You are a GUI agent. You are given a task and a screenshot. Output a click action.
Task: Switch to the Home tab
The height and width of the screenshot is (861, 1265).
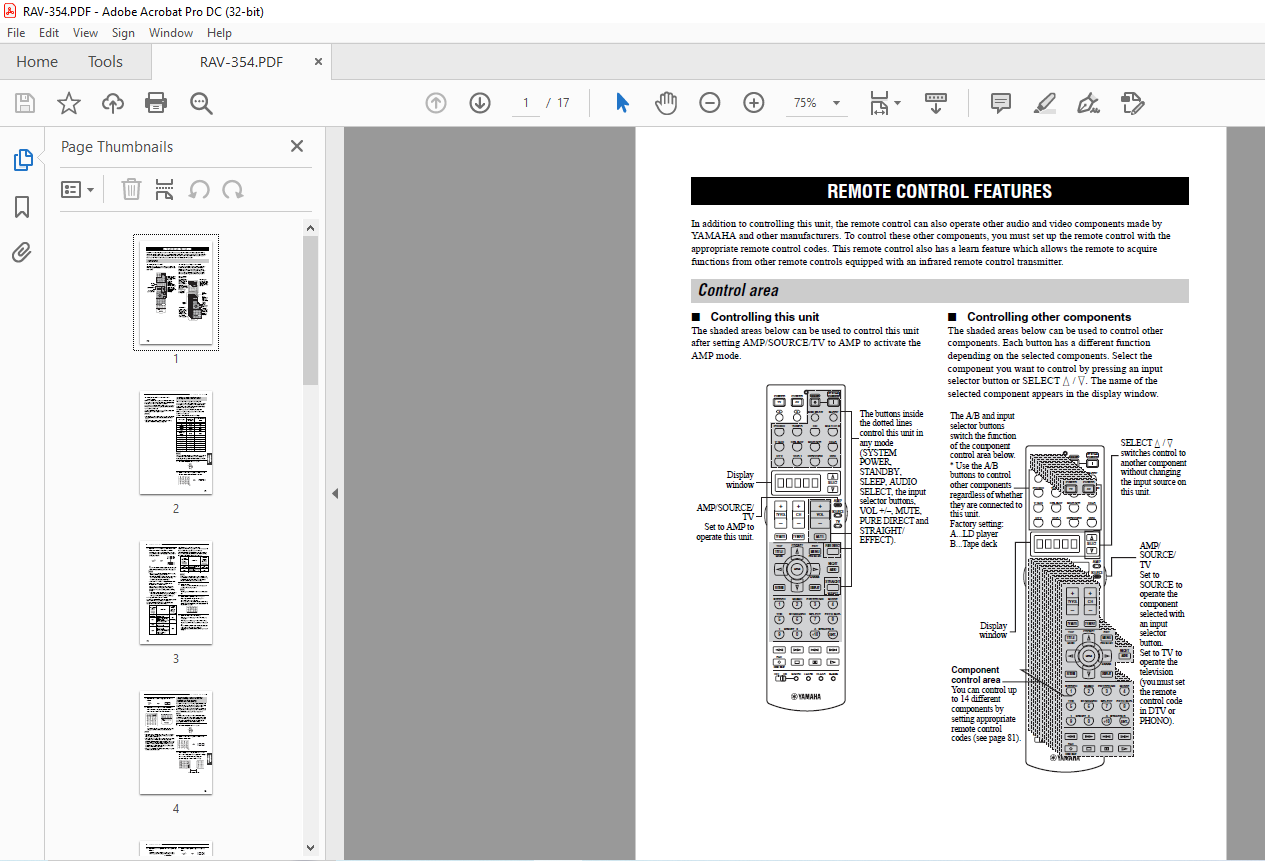pyautogui.click(x=37, y=62)
